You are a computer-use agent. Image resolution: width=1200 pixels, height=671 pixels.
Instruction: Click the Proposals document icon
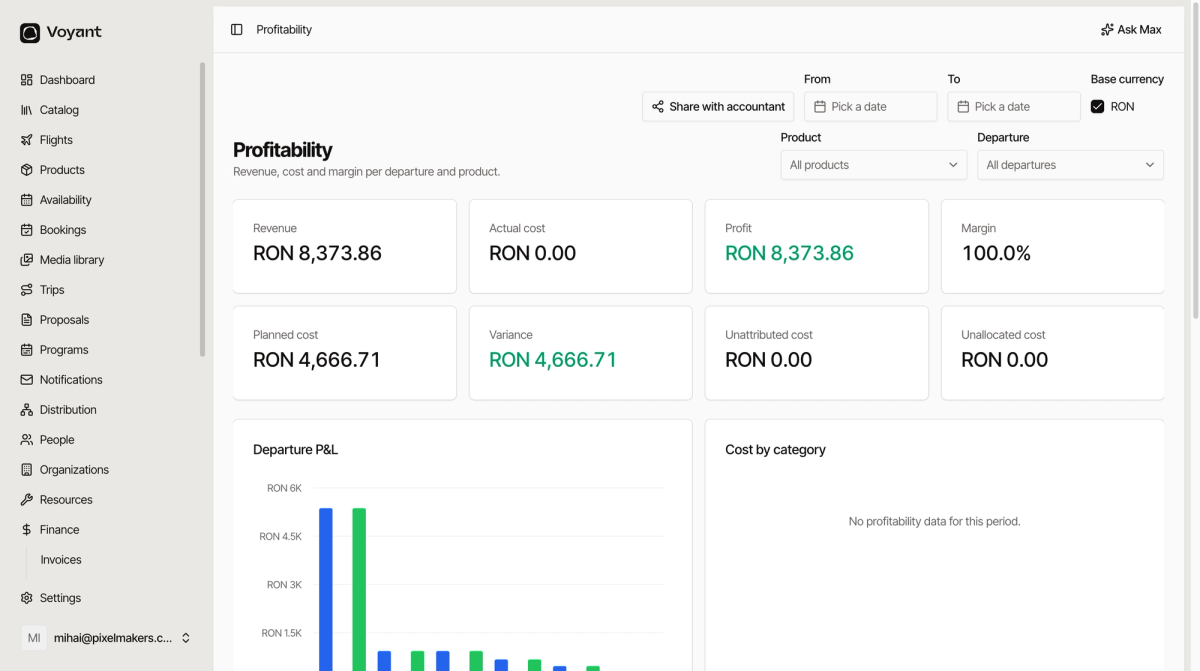tap(27, 320)
